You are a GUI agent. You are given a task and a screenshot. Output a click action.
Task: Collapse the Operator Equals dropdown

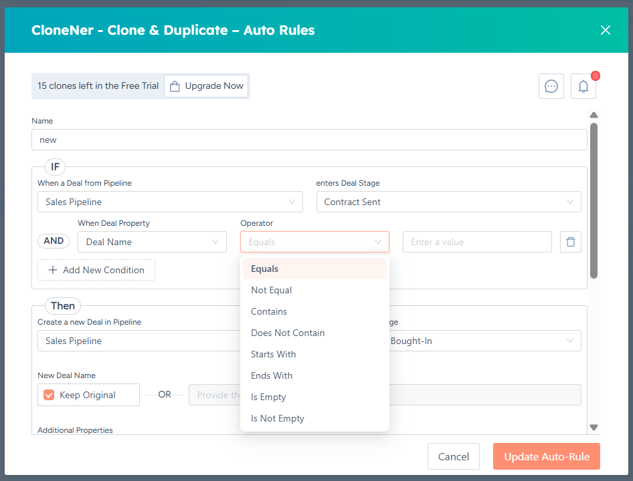click(x=314, y=242)
